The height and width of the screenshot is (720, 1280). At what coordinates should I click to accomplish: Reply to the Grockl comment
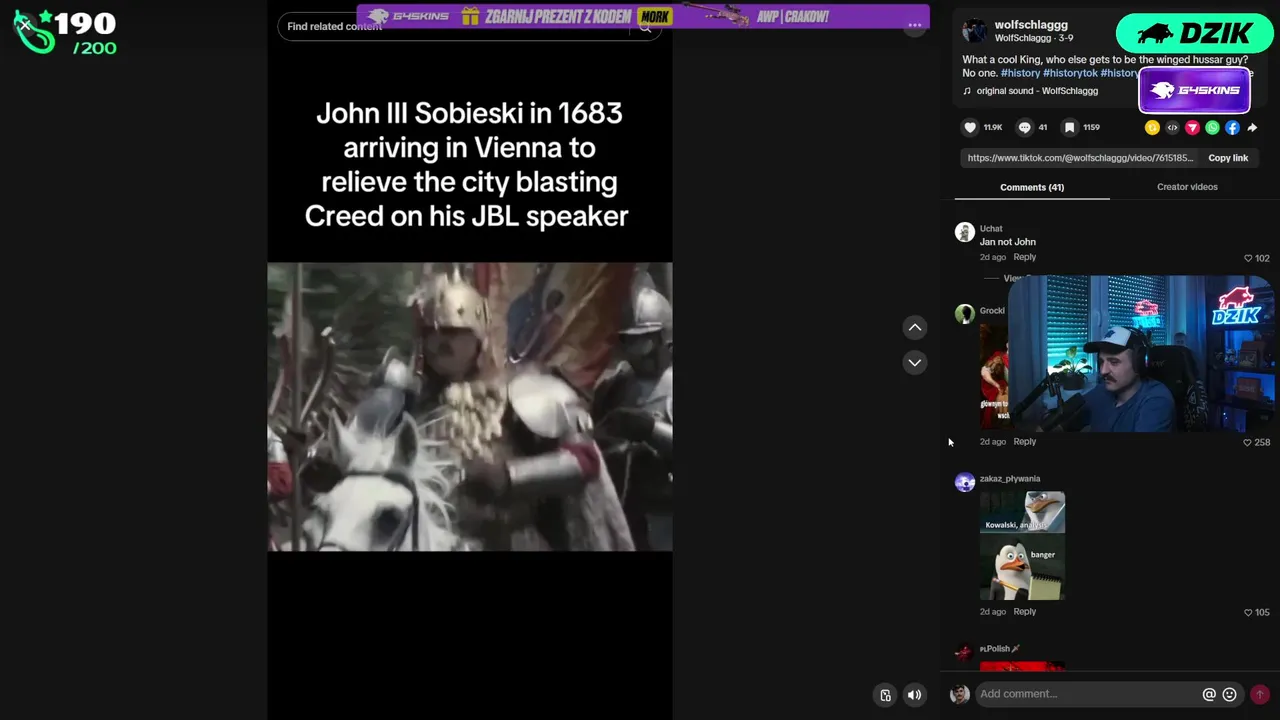[1024, 441]
